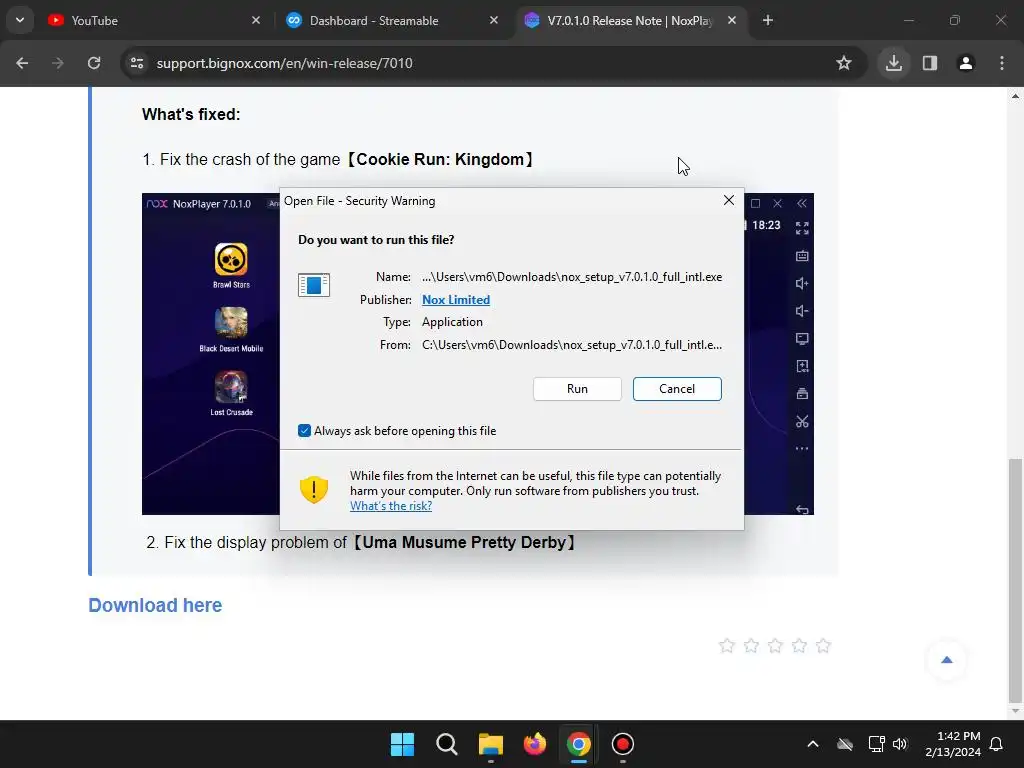The width and height of the screenshot is (1024, 768).
Task: Bookmark this page with the star icon
Action: pos(844,63)
